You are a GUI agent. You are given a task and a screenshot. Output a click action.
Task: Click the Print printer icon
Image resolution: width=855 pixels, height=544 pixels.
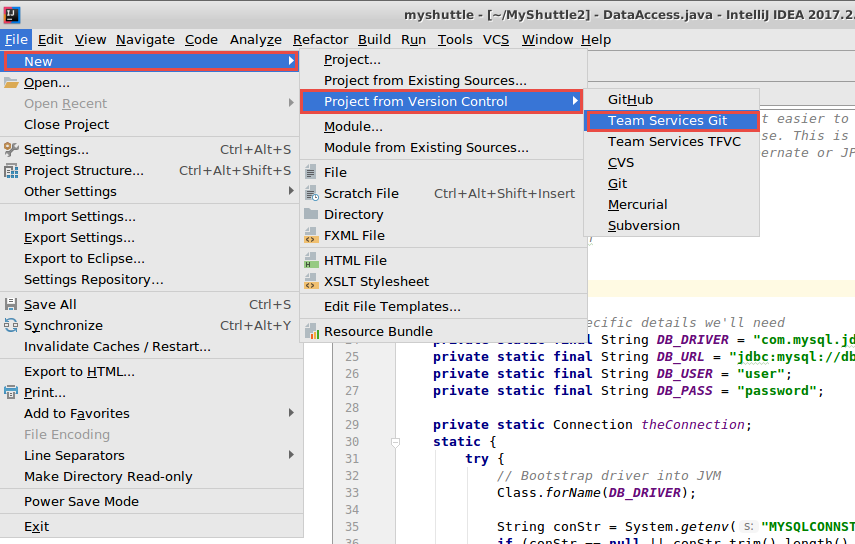11,392
